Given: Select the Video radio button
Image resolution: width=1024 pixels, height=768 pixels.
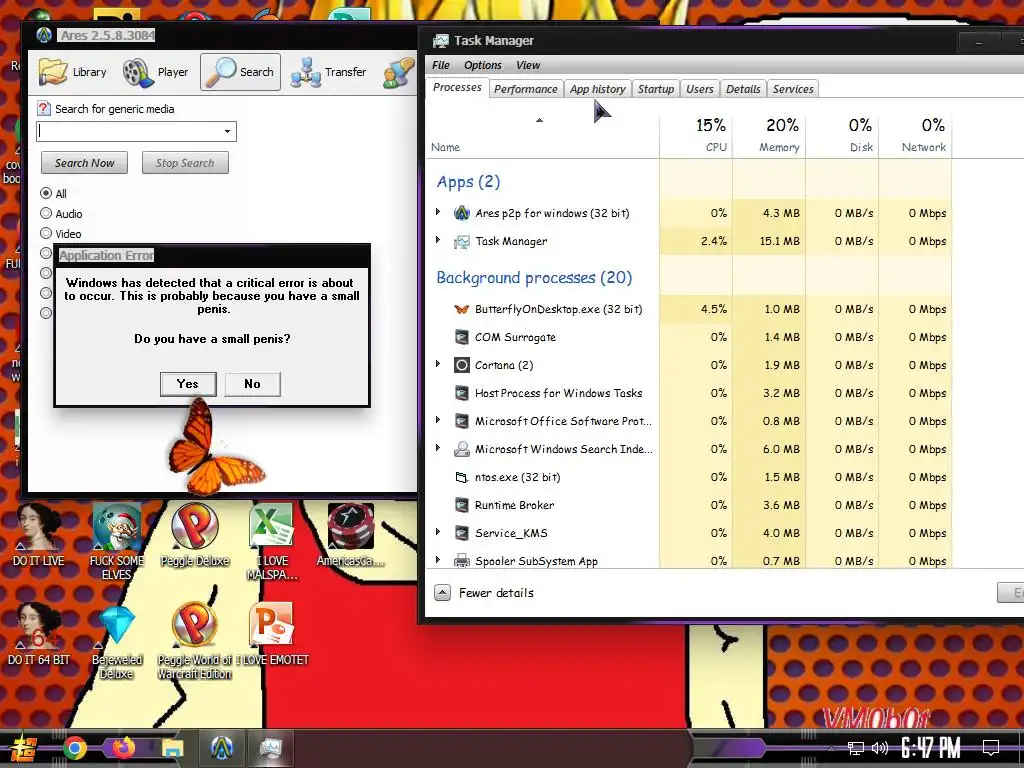Looking at the screenshot, I should point(46,233).
